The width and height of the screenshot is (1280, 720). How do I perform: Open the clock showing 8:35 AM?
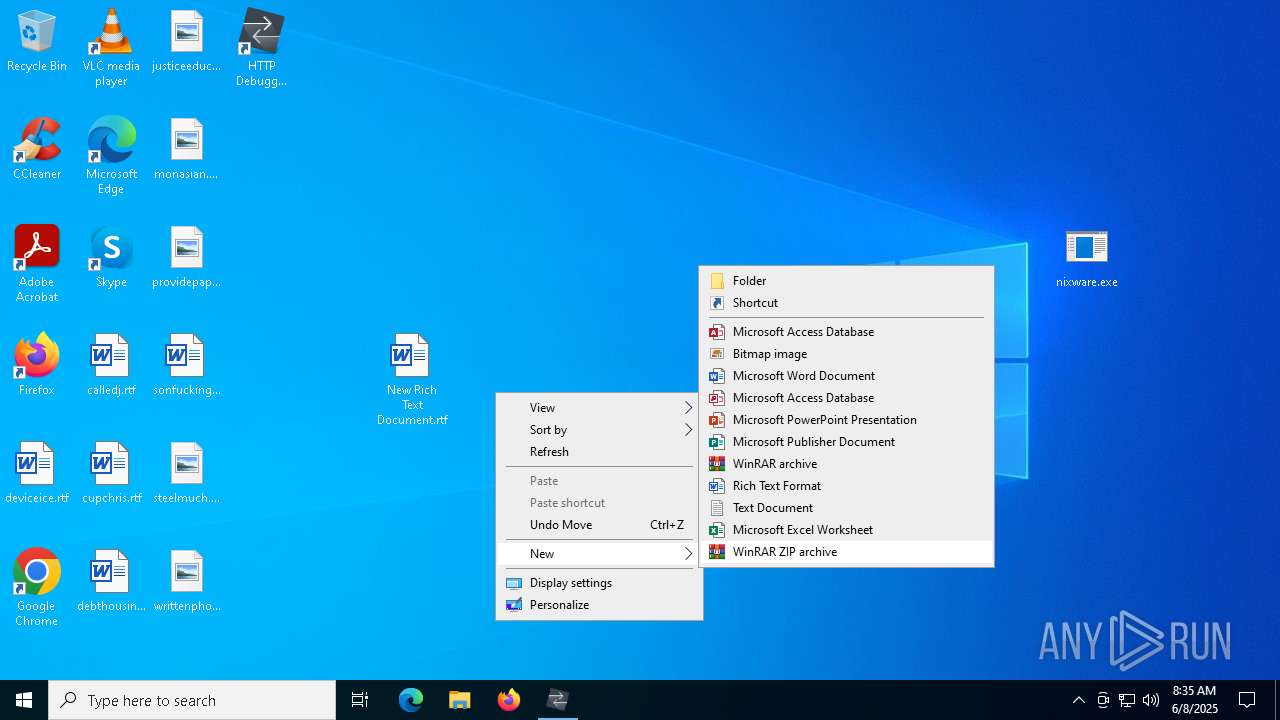pyautogui.click(x=1194, y=700)
